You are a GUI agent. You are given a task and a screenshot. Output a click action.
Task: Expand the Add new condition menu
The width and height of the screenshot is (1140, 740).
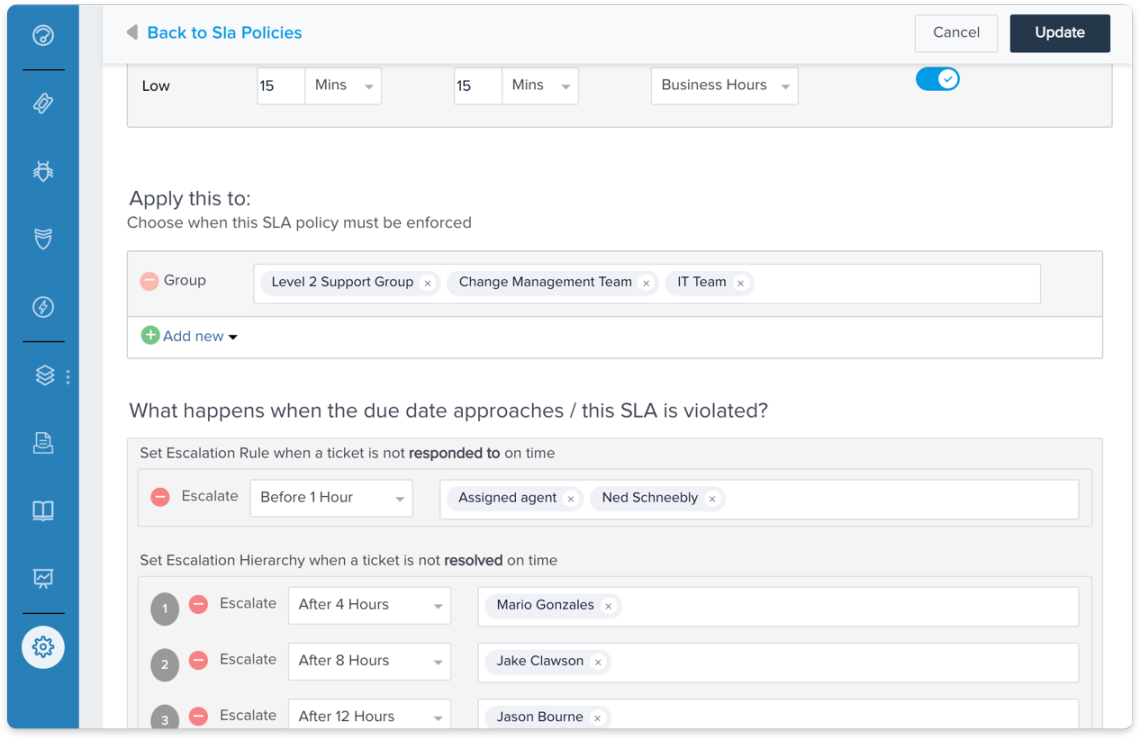[x=189, y=336]
